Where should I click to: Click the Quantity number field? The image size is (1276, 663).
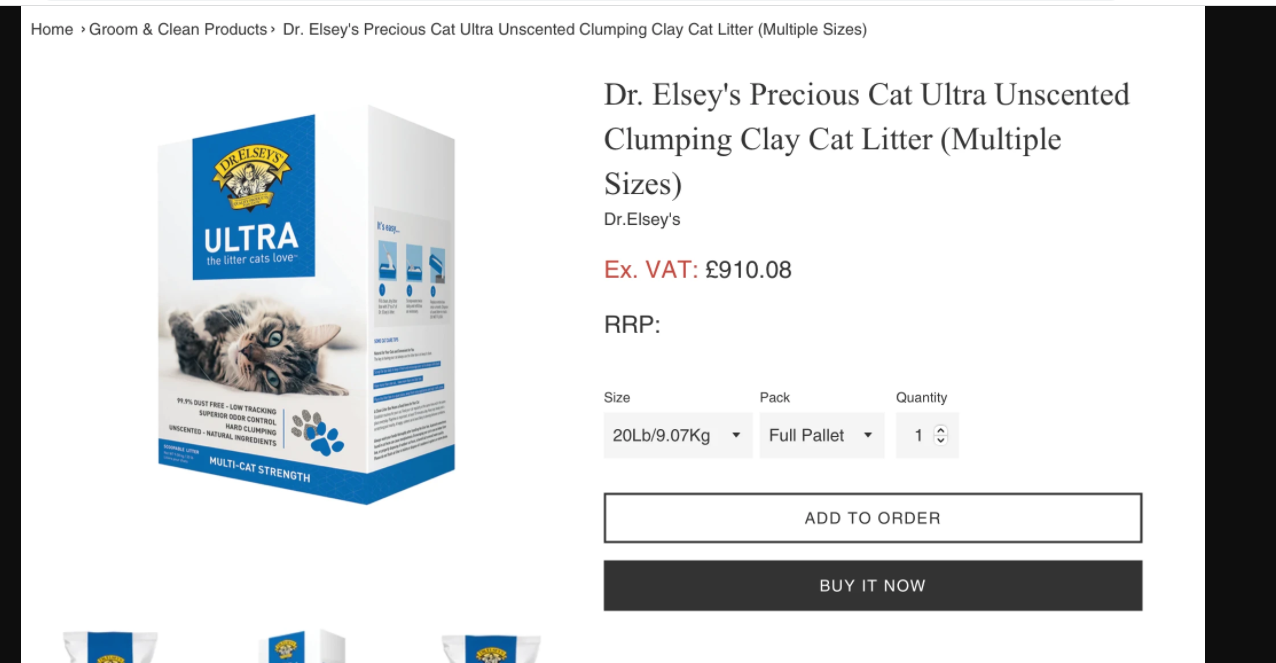919,435
